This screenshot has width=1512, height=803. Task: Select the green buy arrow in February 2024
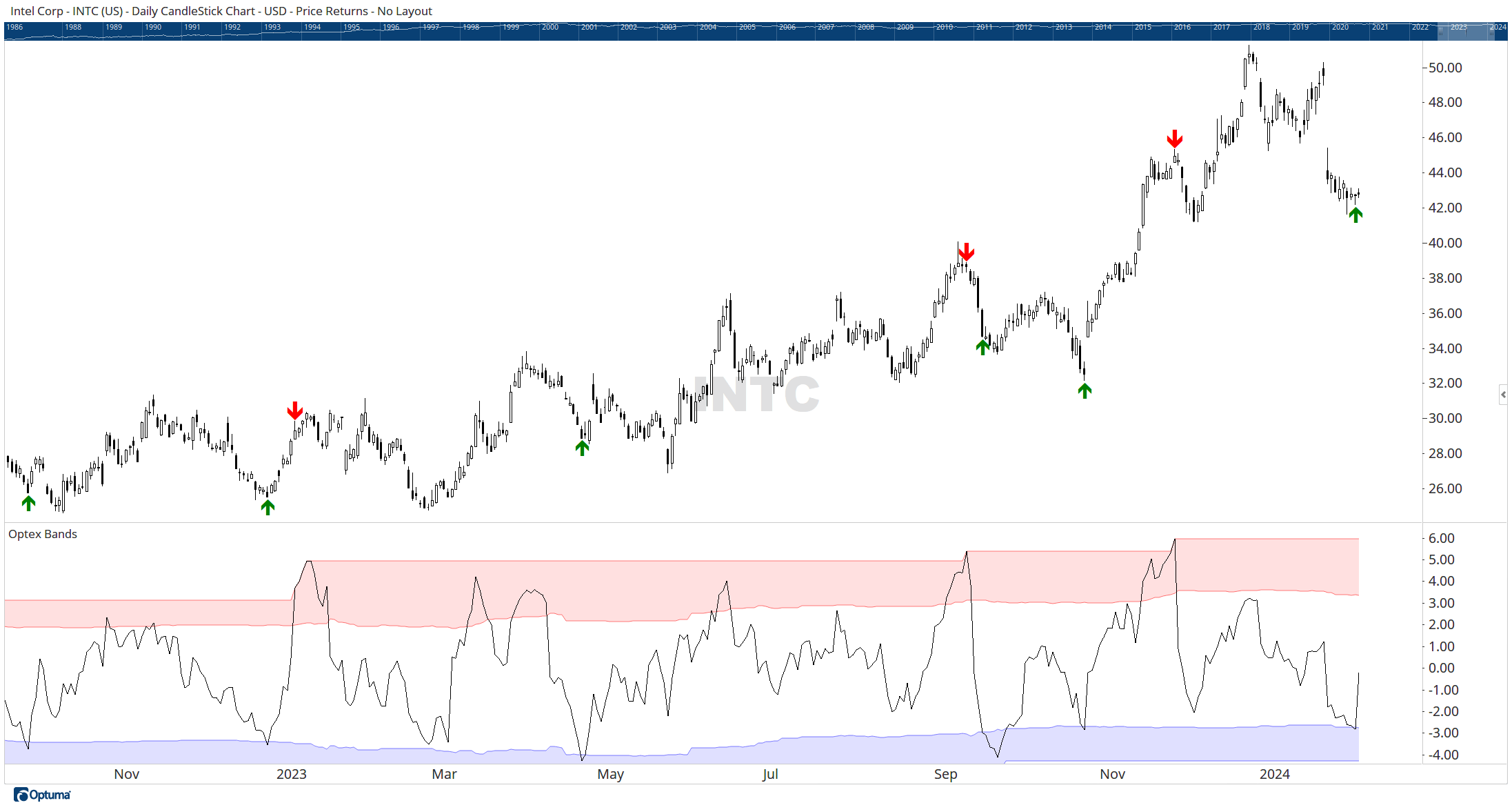[1355, 215]
